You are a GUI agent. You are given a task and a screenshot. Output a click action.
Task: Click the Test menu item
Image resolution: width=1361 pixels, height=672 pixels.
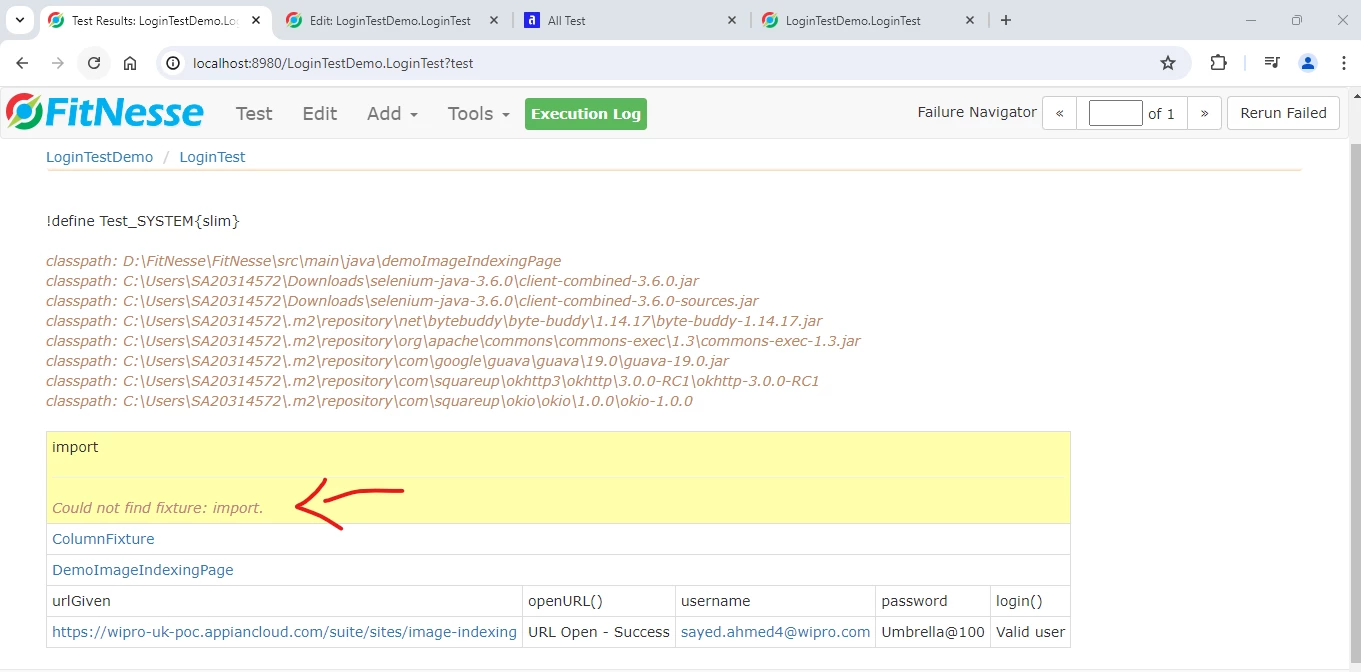click(254, 113)
